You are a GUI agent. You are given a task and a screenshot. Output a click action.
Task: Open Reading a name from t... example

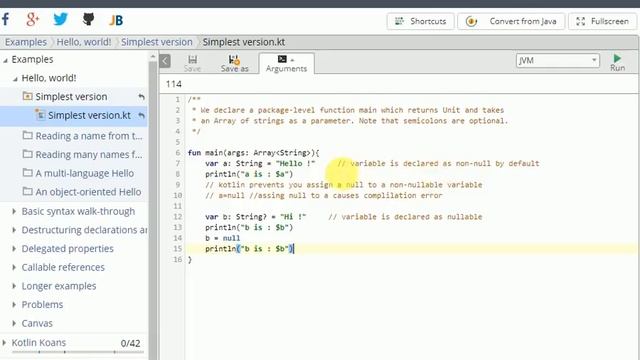click(89, 136)
